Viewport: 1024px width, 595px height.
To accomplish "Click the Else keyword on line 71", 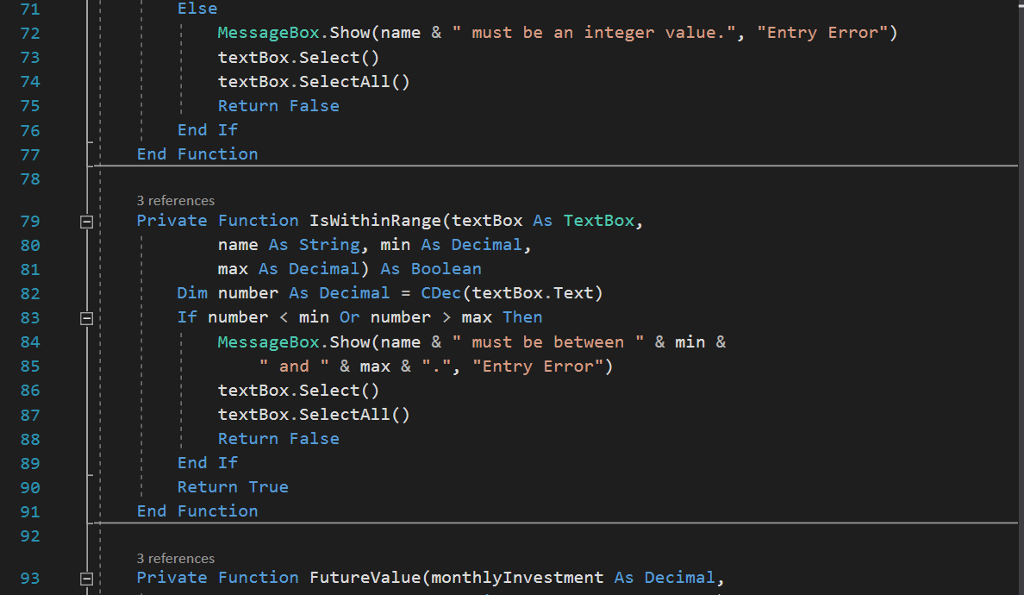I will point(197,8).
